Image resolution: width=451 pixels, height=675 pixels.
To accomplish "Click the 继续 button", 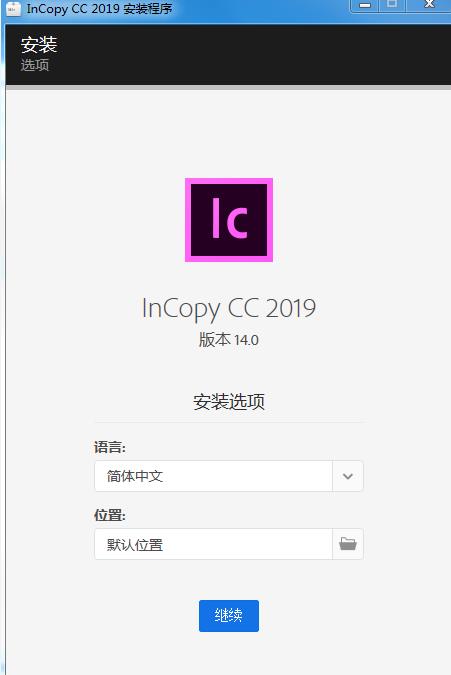I will [x=229, y=616].
